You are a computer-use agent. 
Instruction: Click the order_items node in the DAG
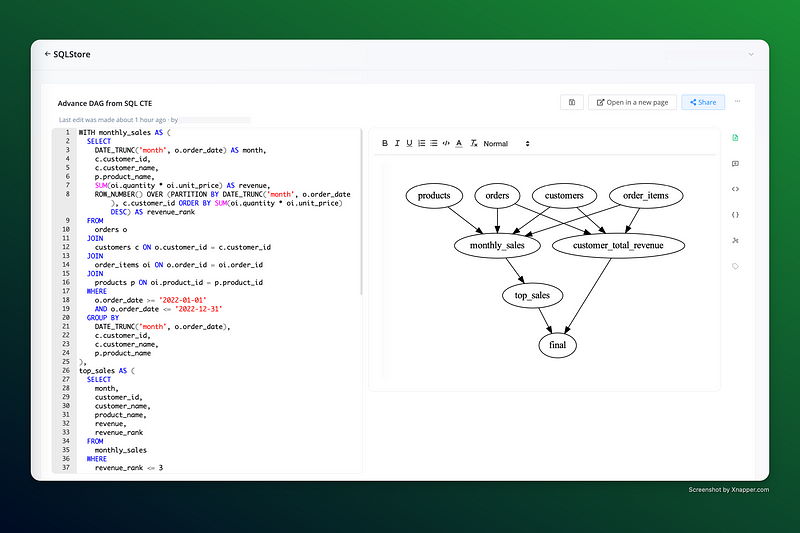646,196
